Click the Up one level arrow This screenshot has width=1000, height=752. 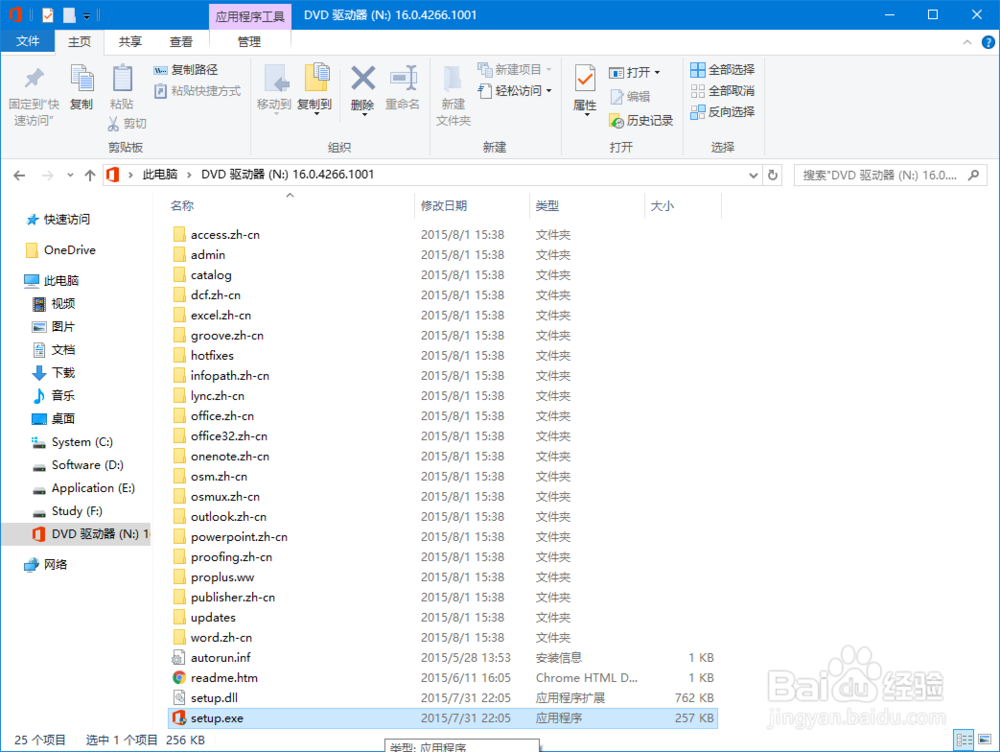[90, 175]
